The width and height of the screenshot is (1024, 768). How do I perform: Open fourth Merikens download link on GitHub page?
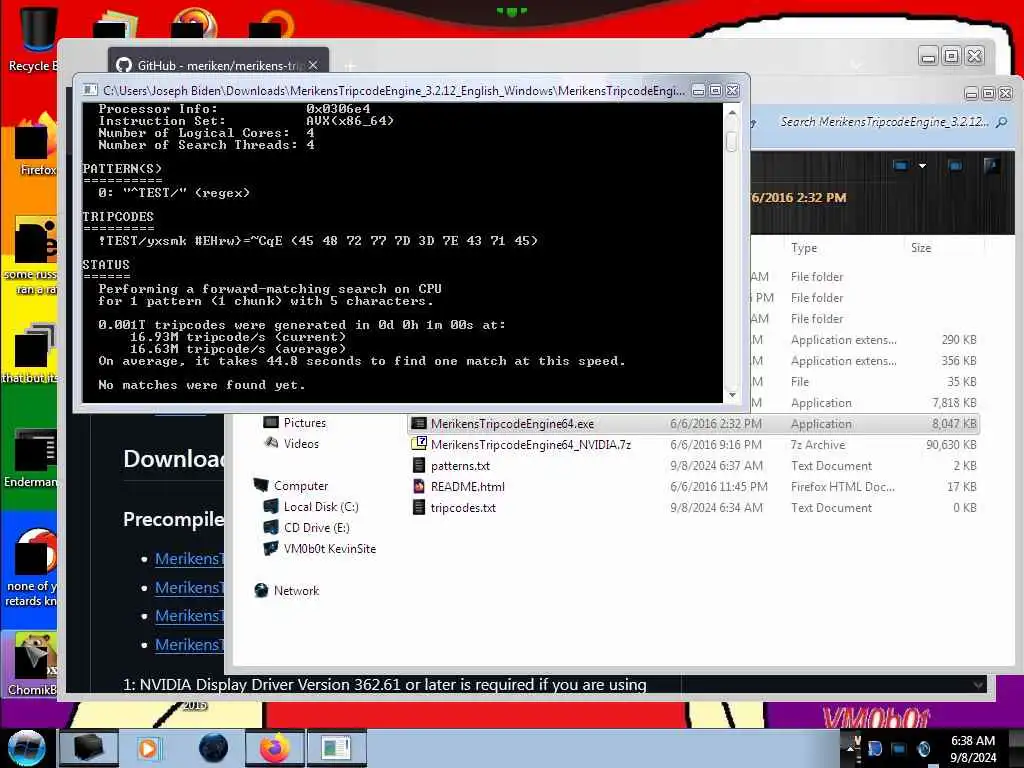pyautogui.click(x=189, y=645)
